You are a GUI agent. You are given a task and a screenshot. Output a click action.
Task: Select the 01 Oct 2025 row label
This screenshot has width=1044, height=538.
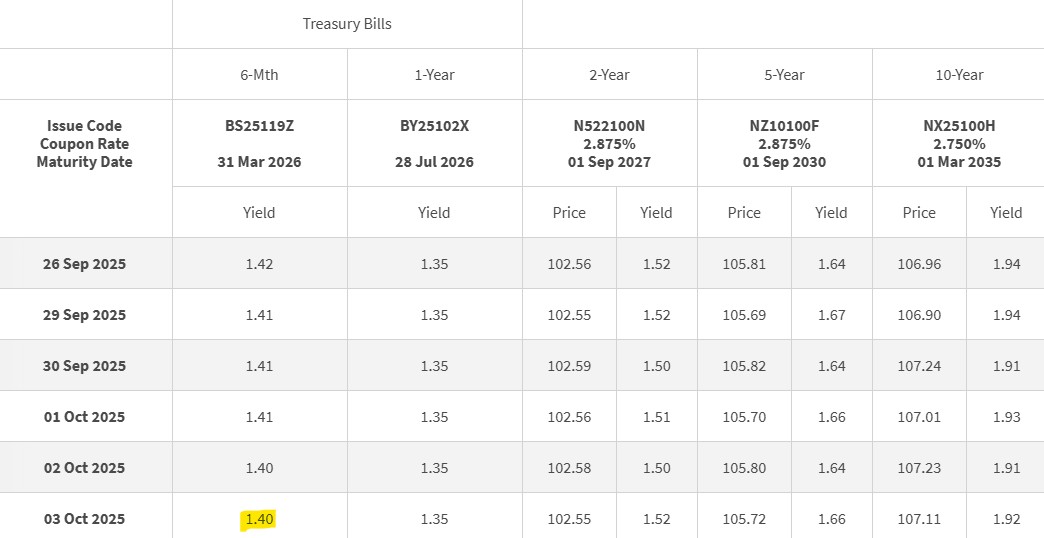point(85,417)
